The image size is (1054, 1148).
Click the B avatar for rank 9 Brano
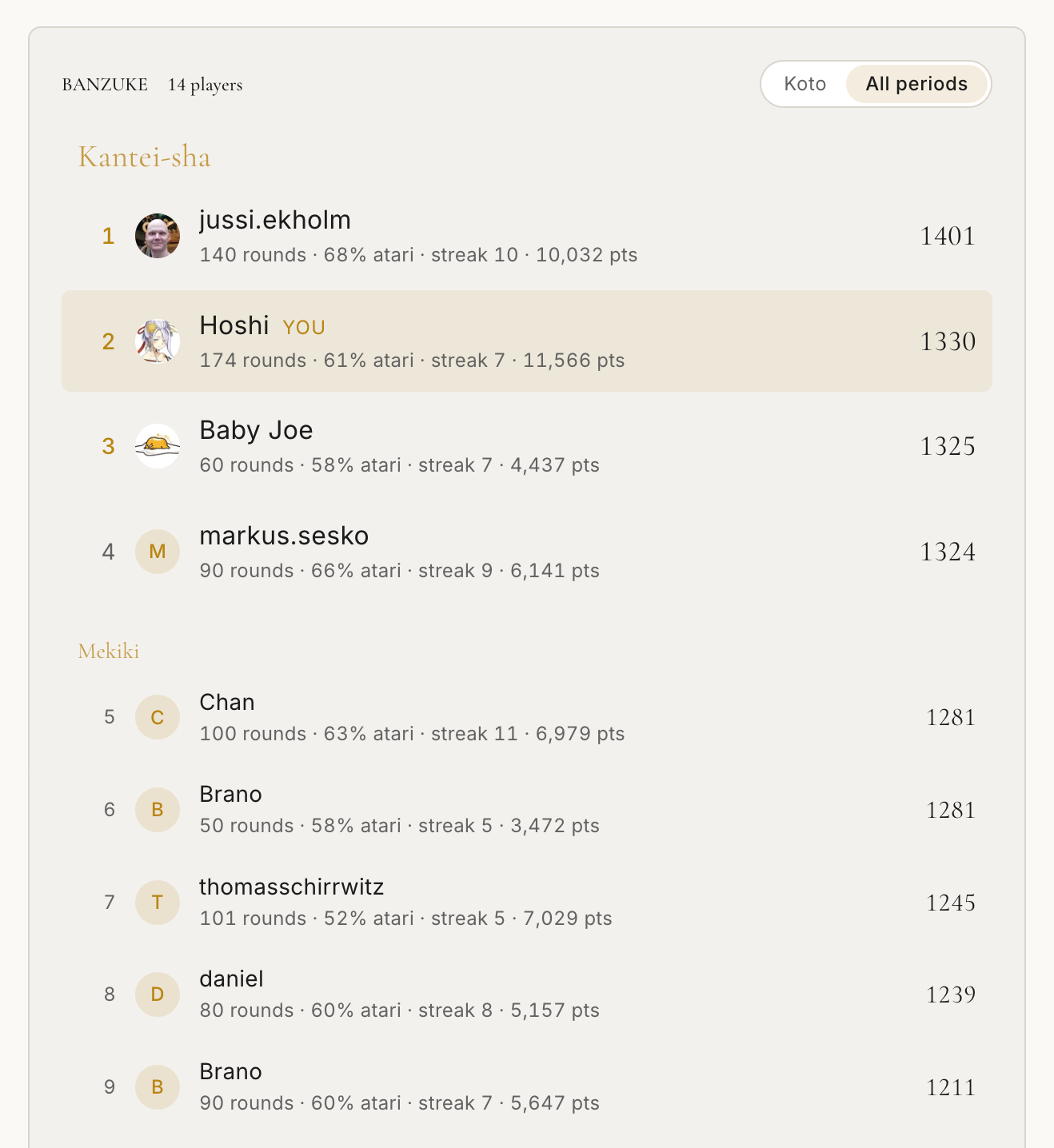[158, 1087]
